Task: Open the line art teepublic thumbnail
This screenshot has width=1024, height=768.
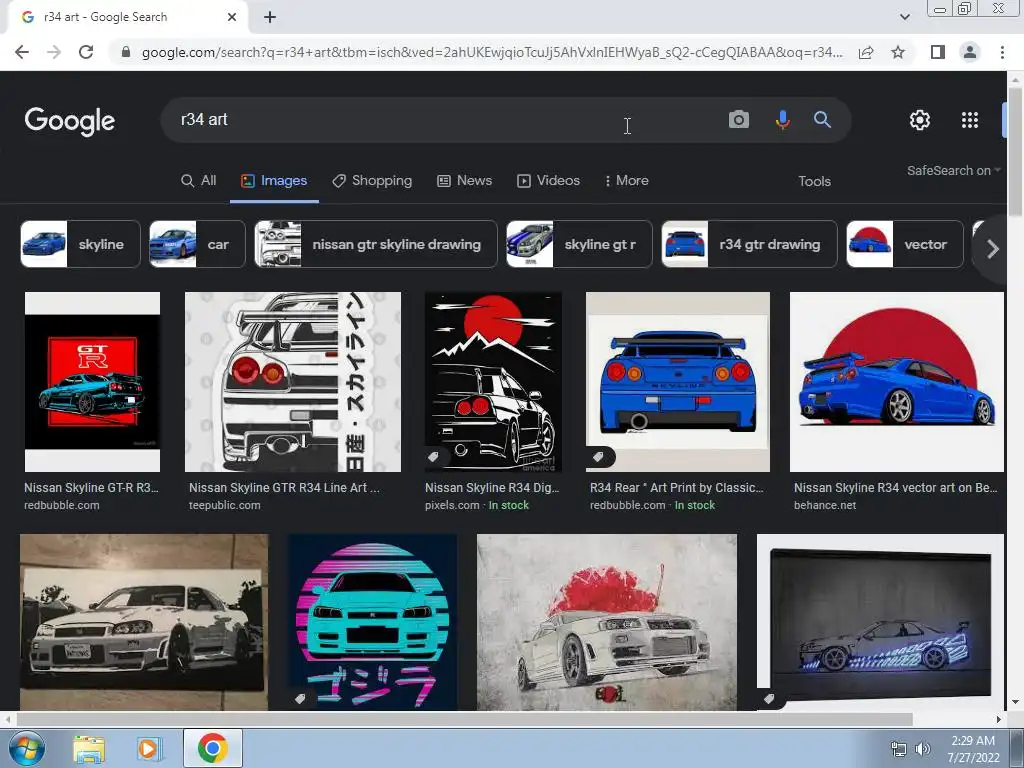Action: coord(293,382)
